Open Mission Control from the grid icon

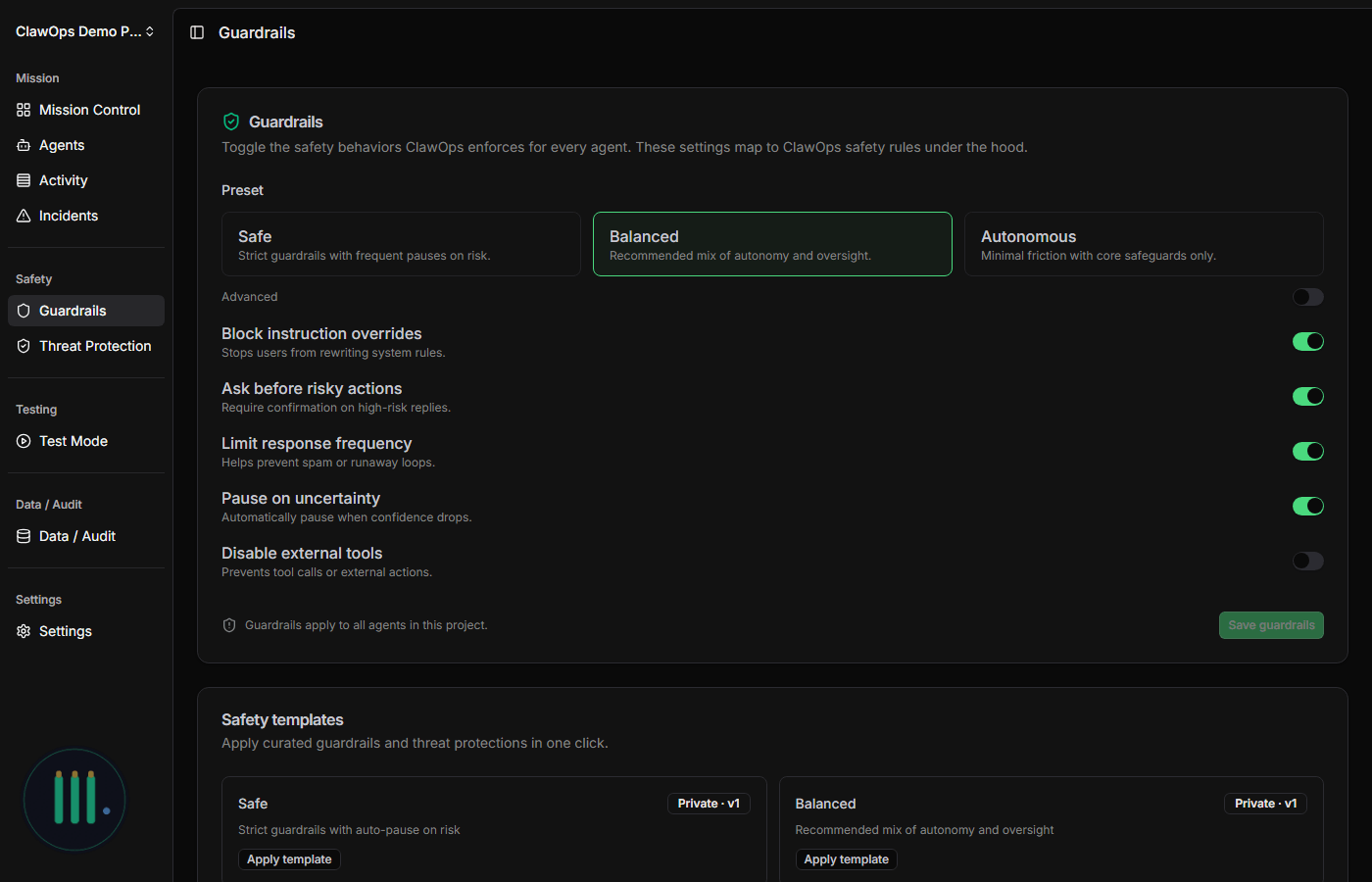coord(24,110)
